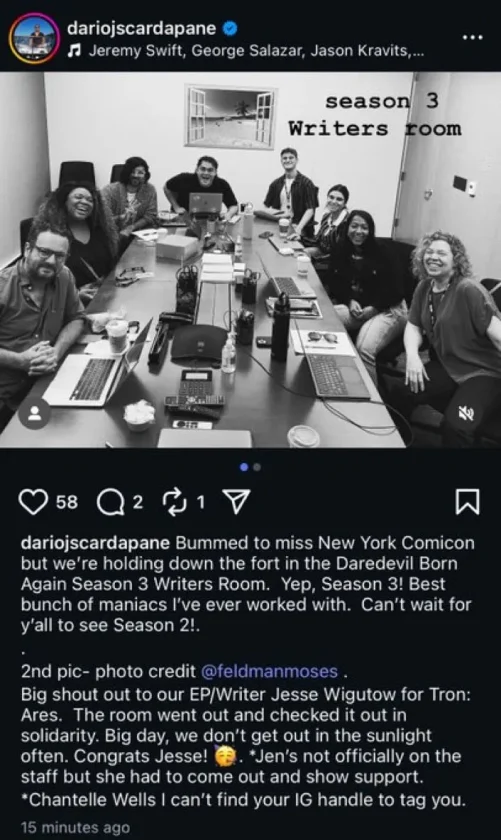The image size is (501, 840).
Task: Click the blue verified badge
Action: 229,28
